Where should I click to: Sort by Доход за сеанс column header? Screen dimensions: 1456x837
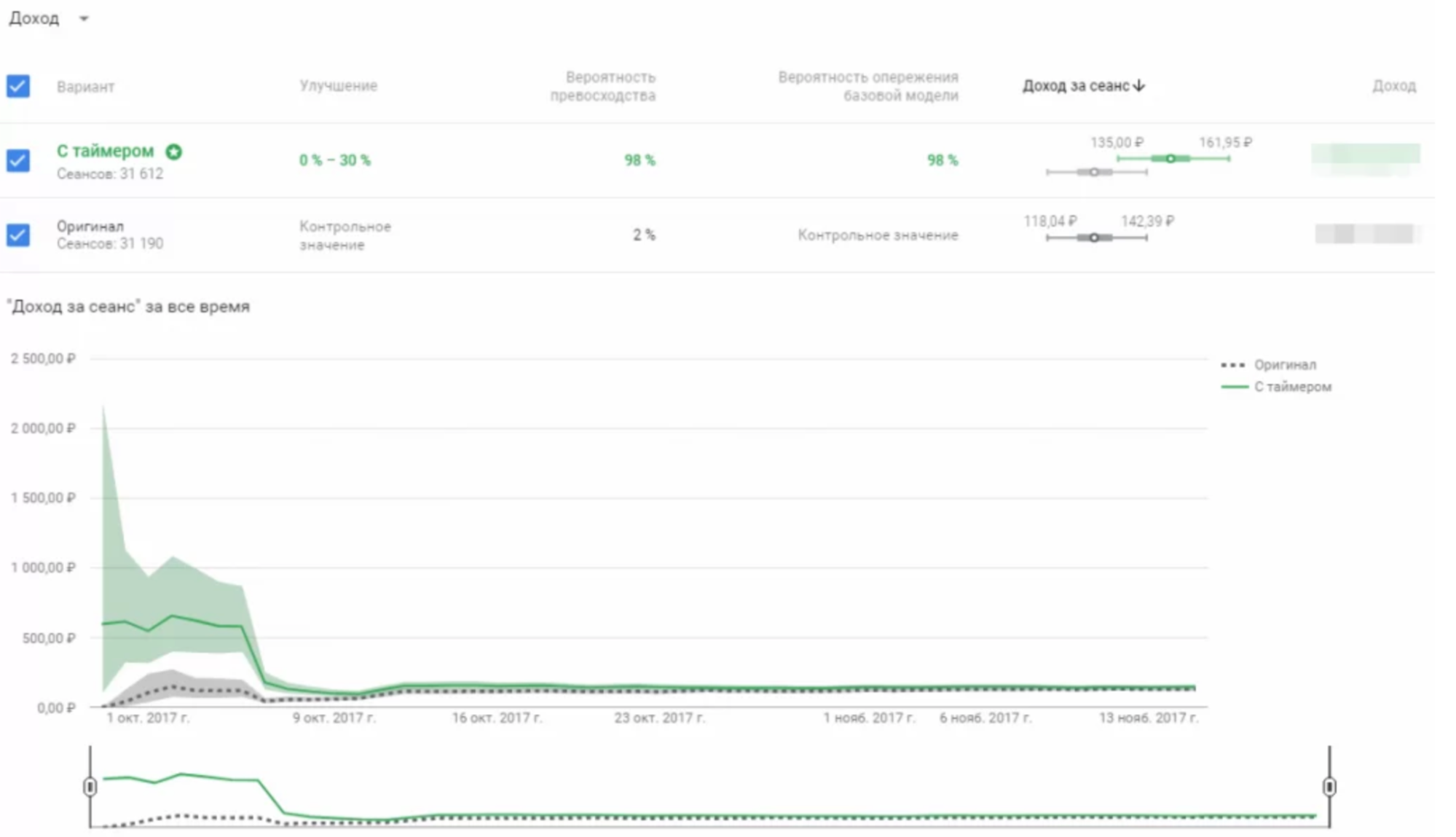pos(1075,86)
